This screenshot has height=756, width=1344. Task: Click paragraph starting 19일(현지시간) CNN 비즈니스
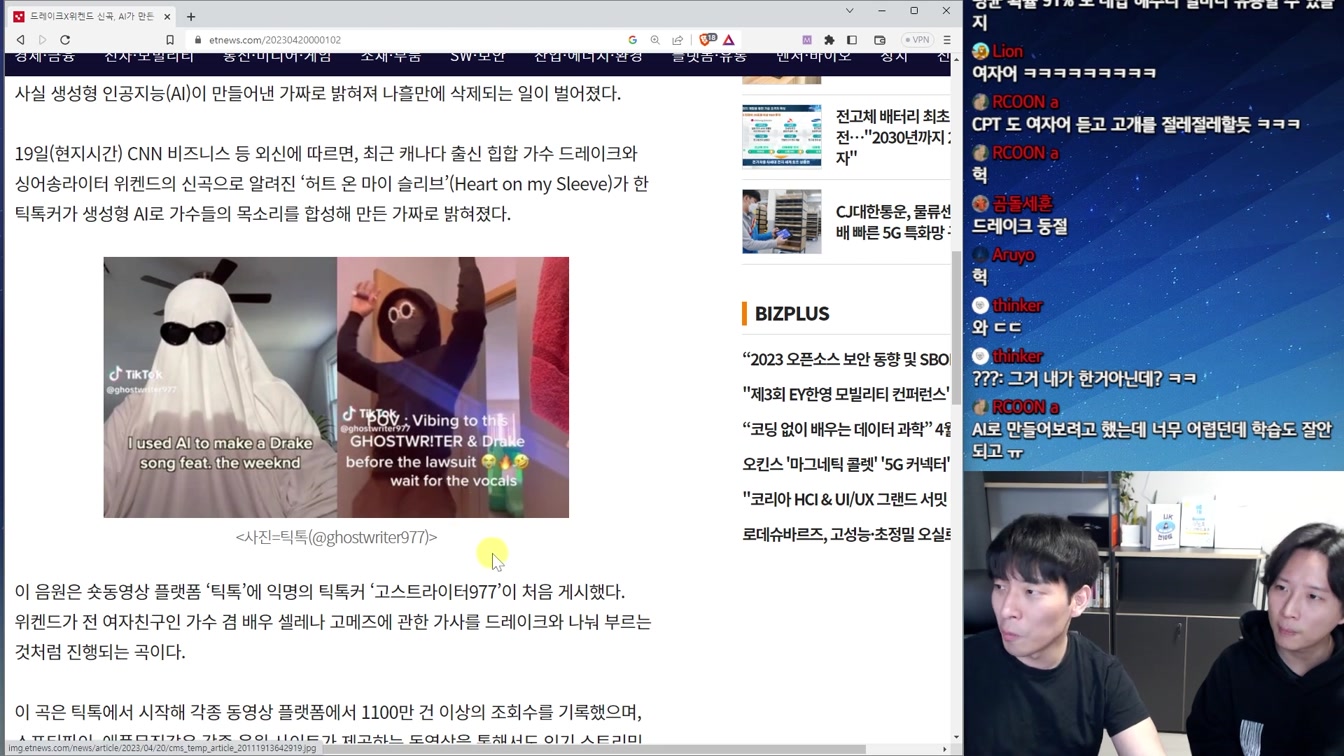[331, 184]
